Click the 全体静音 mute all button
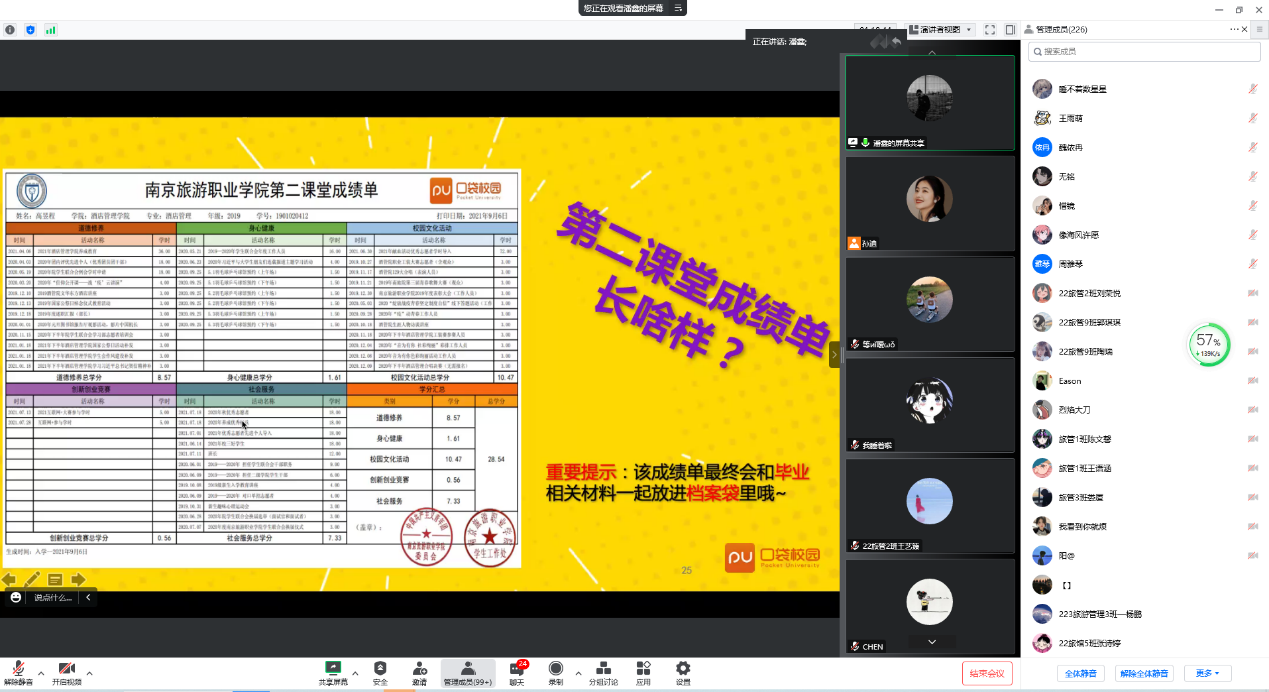1269x692 pixels. (1081, 673)
